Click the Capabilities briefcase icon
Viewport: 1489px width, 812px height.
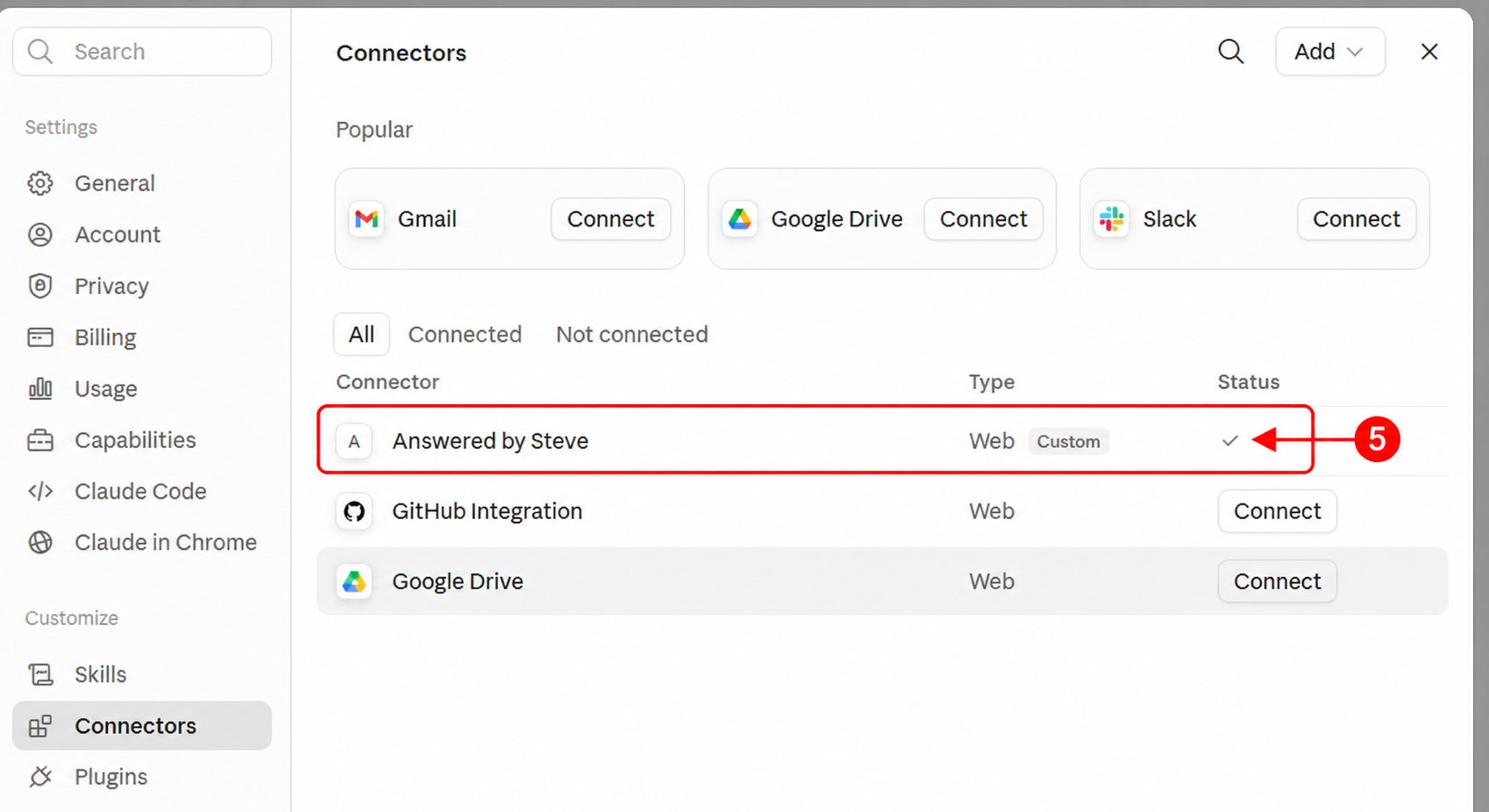tap(40, 440)
